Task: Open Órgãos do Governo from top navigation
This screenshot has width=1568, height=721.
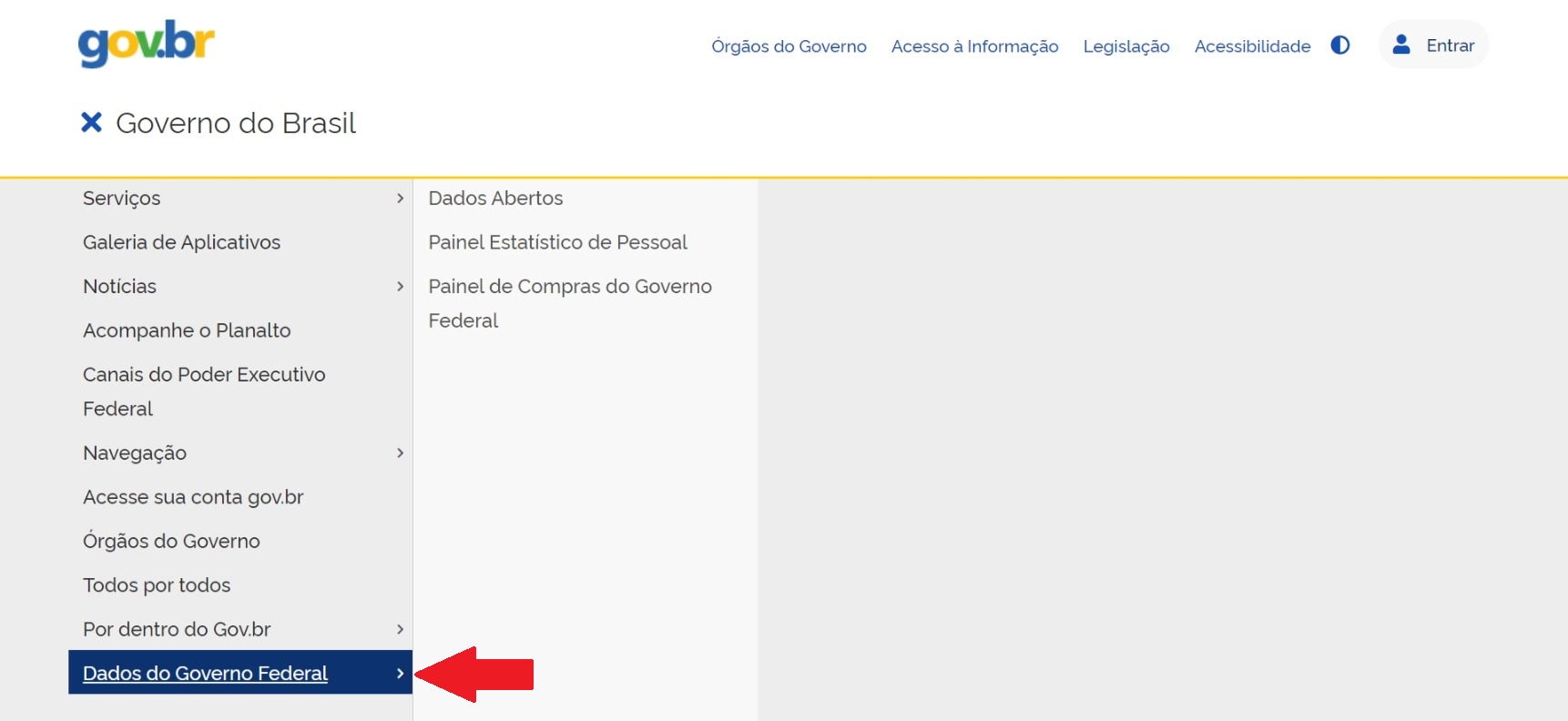Action: (789, 46)
